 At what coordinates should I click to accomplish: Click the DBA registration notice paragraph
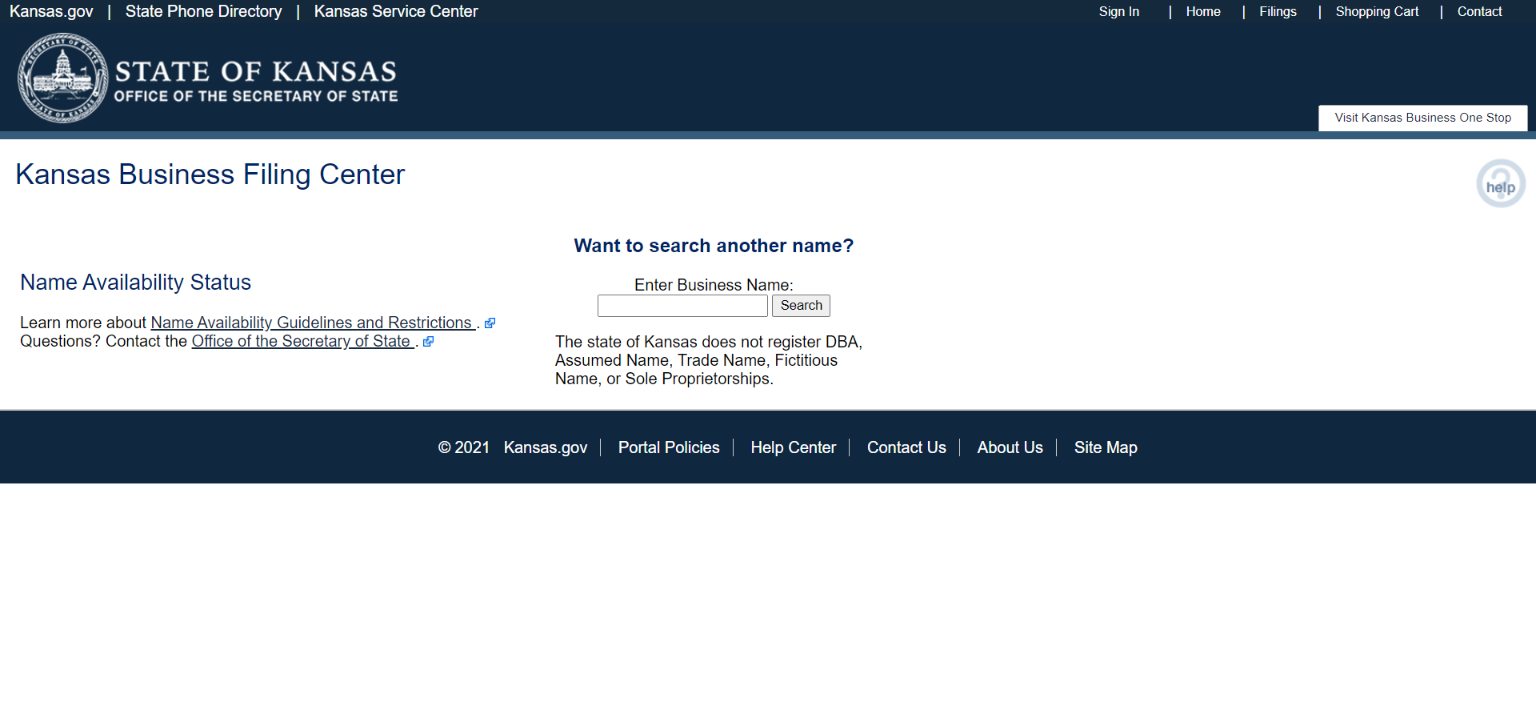pos(709,360)
